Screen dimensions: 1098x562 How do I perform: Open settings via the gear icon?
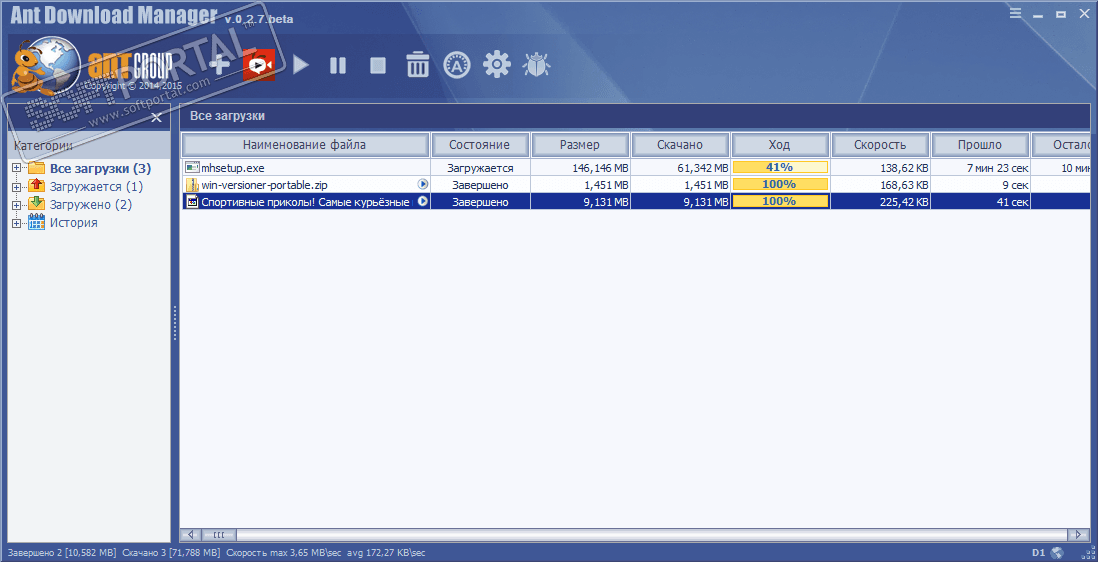497,64
